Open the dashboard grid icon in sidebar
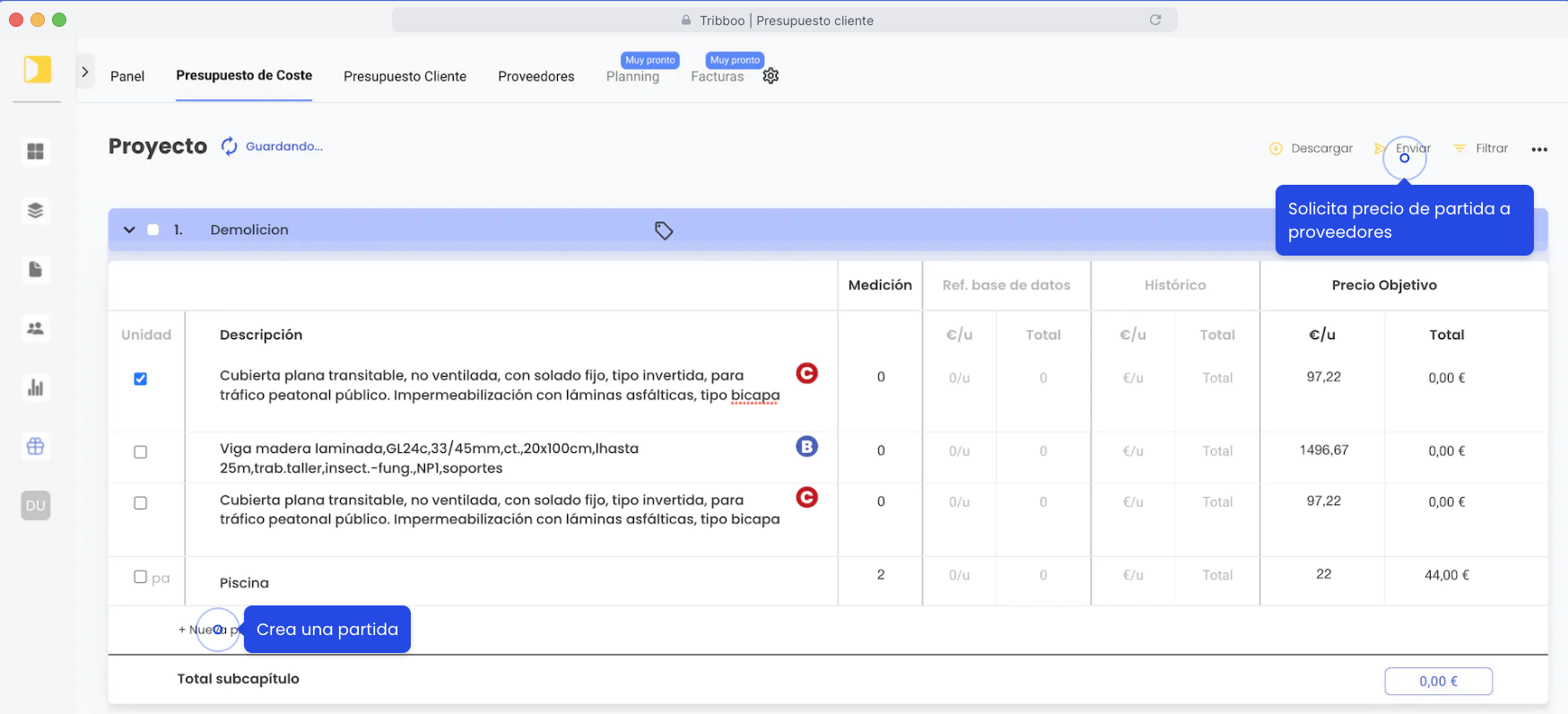1568x714 pixels. 36,152
